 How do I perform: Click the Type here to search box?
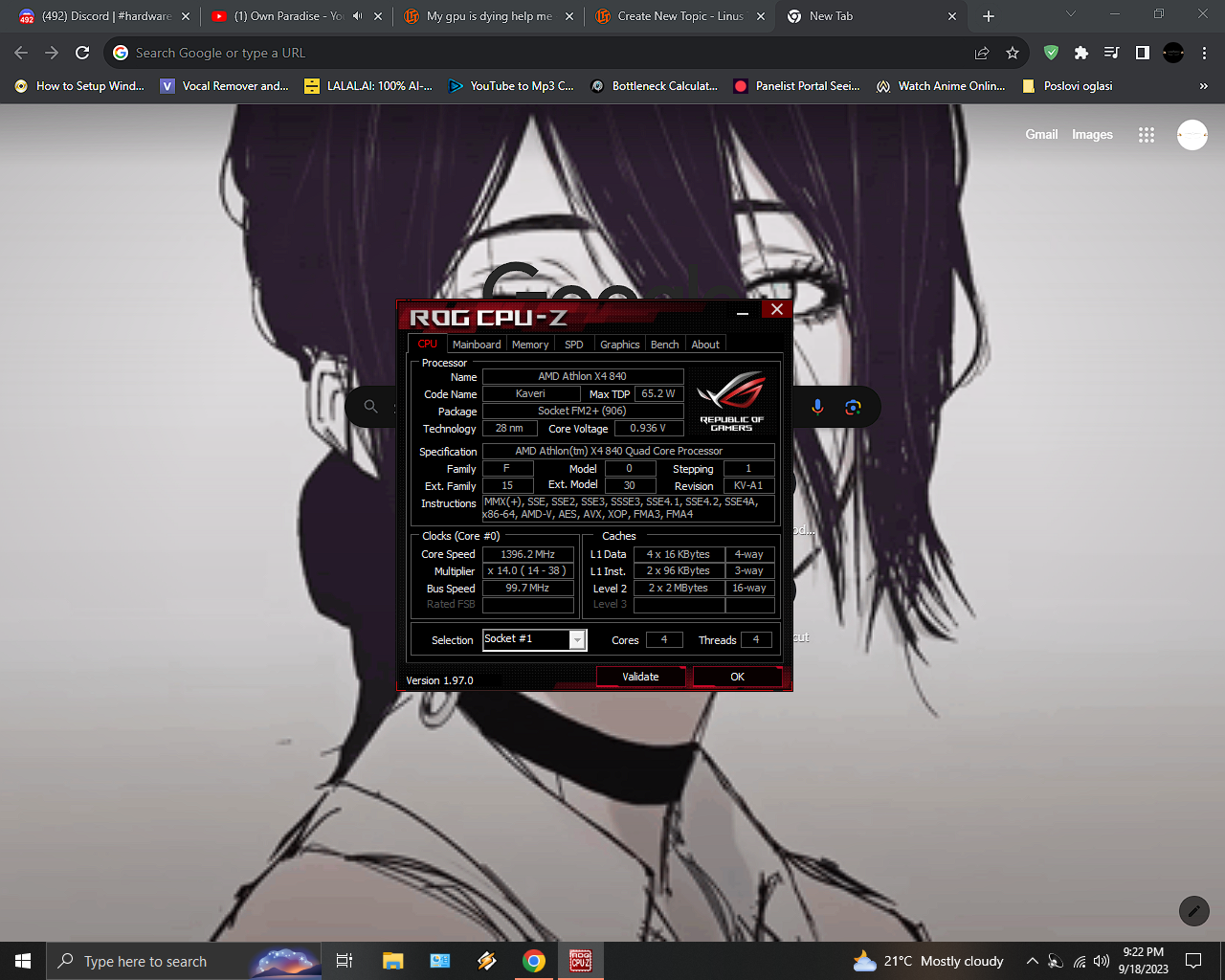(x=184, y=961)
